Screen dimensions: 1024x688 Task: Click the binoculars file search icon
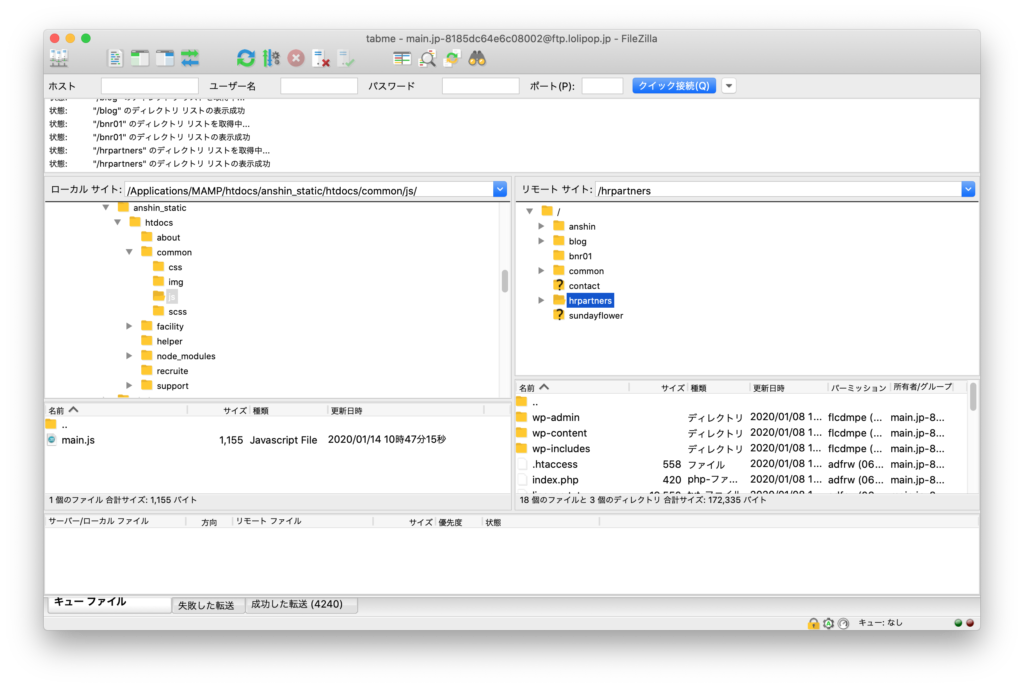[x=477, y=58]
